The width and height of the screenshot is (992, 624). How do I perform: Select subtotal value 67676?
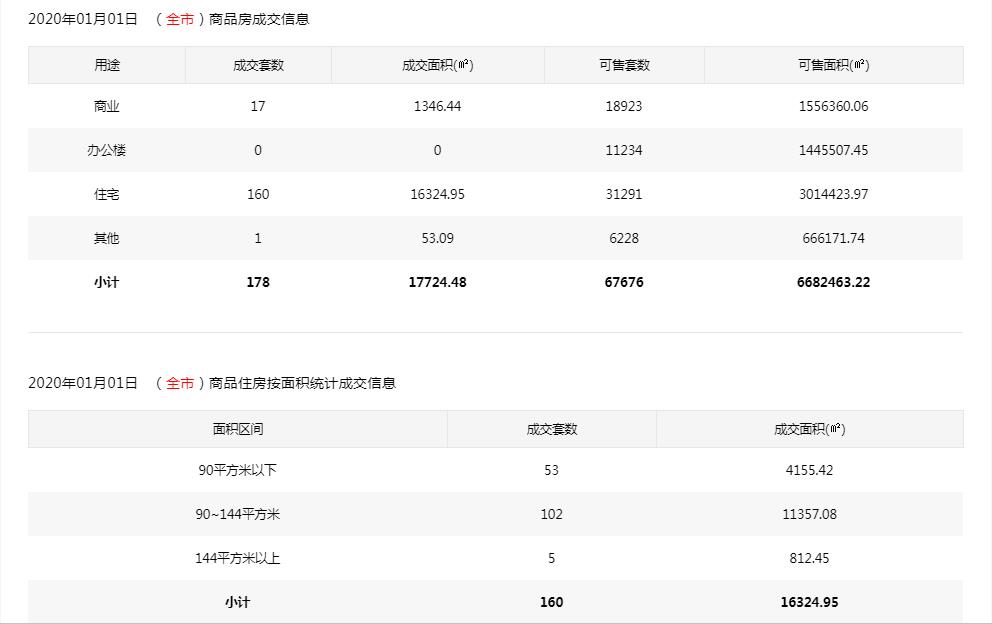click(x=624, y=282)
